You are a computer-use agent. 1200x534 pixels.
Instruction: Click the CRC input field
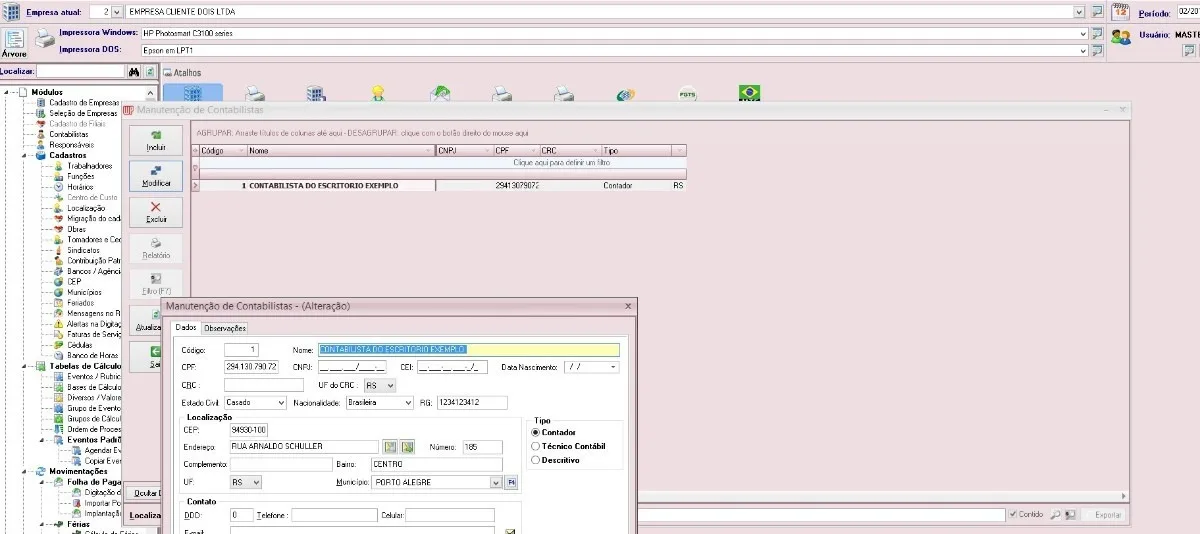pos(264,385)
